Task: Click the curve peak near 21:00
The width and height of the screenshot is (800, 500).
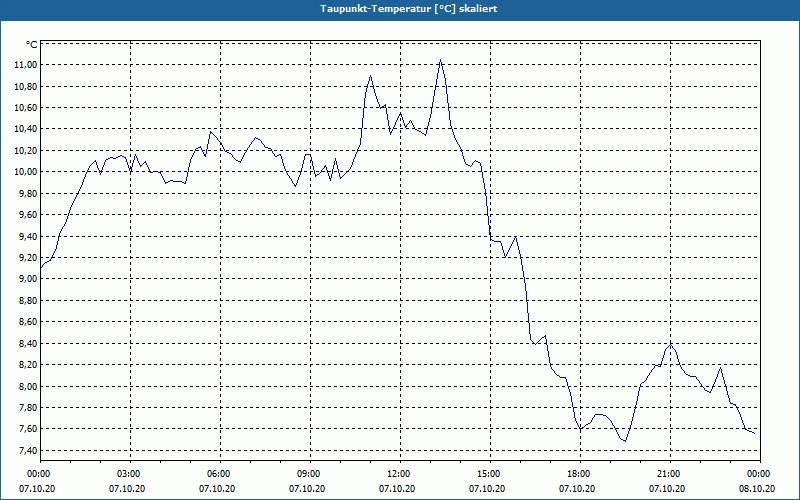Action: pyautogui.click(x=671, y=344)
